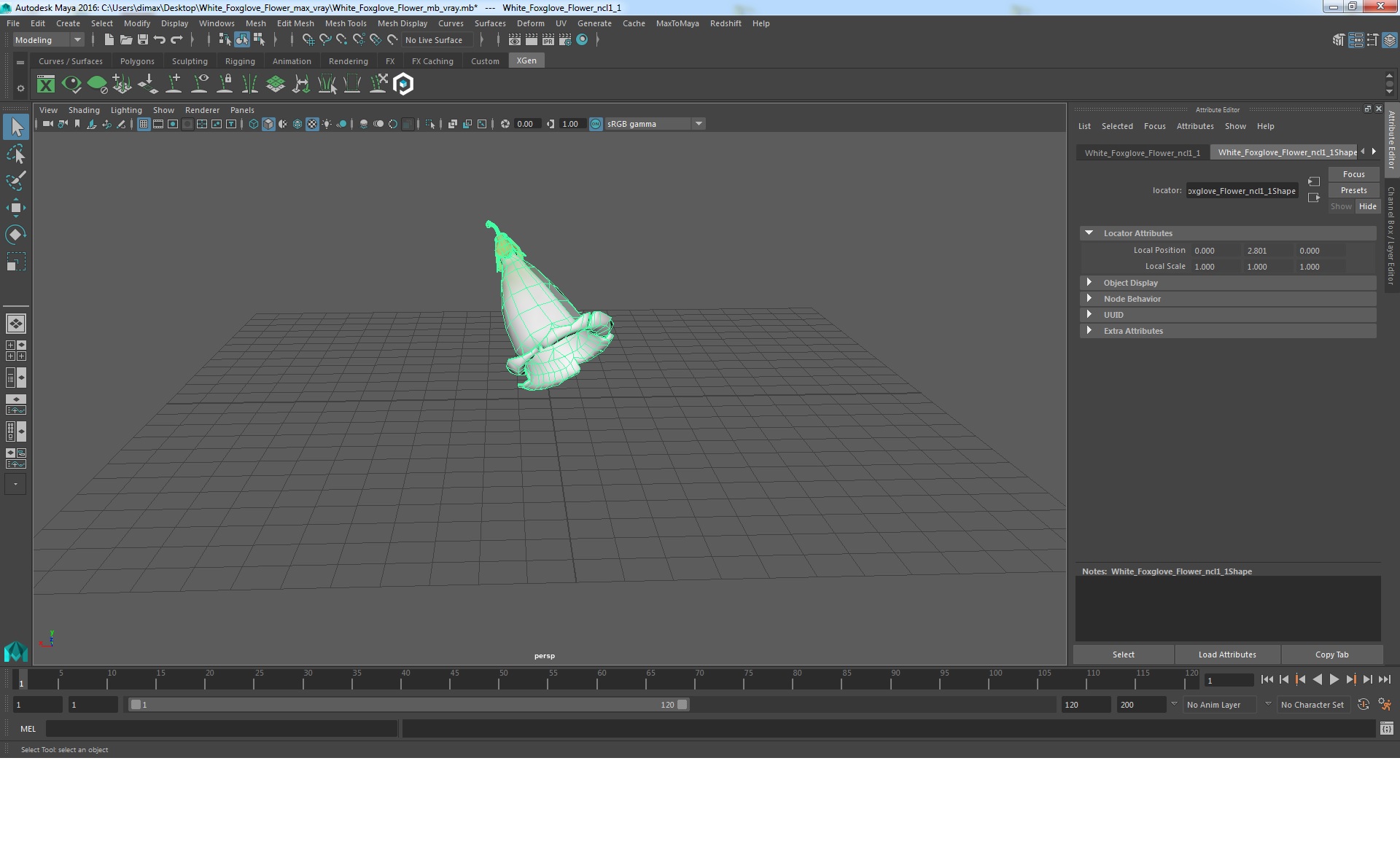Click the Presets button
This screenshot has height=844, width=1400.
pos(1353,190)
